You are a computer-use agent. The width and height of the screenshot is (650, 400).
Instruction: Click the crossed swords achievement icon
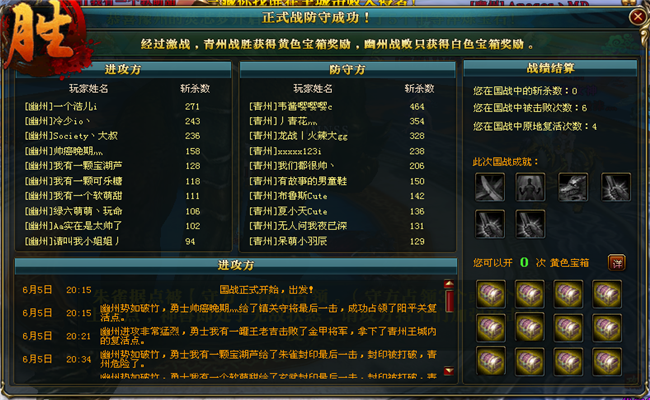(490, 187)
